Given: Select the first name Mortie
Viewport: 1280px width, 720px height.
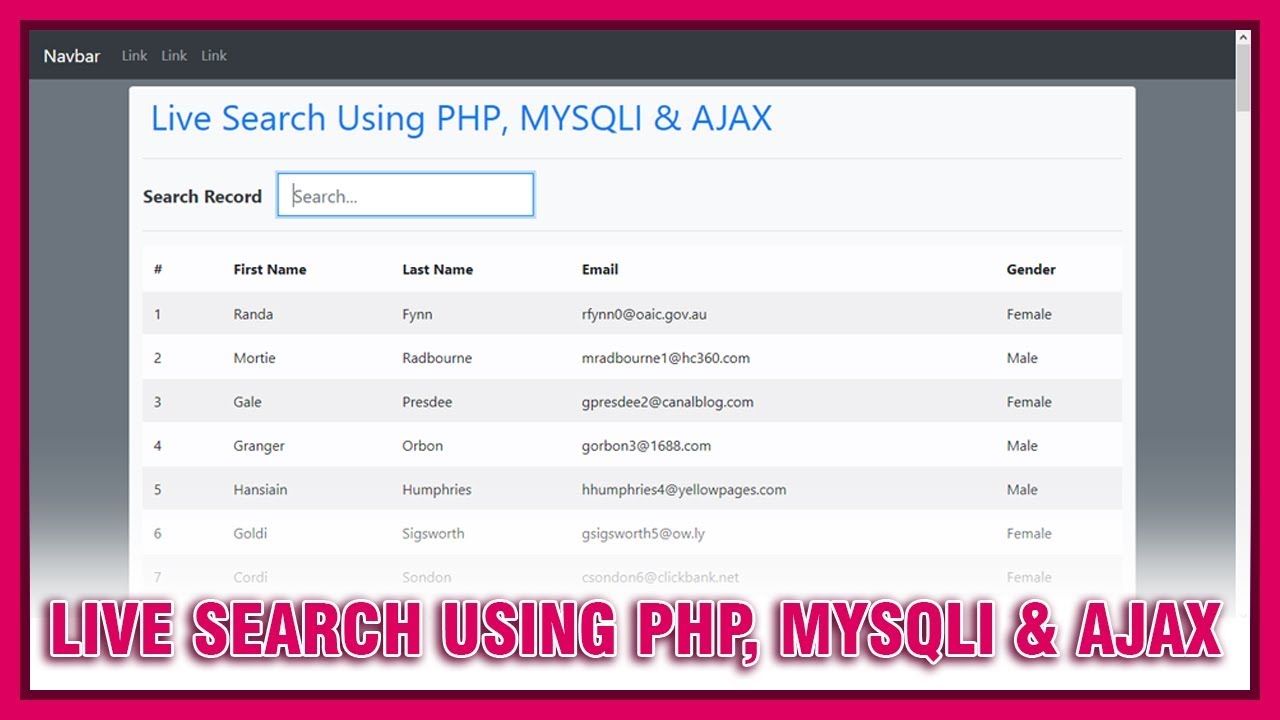Looking at the screenshot, I should click(x=254, y=358).
